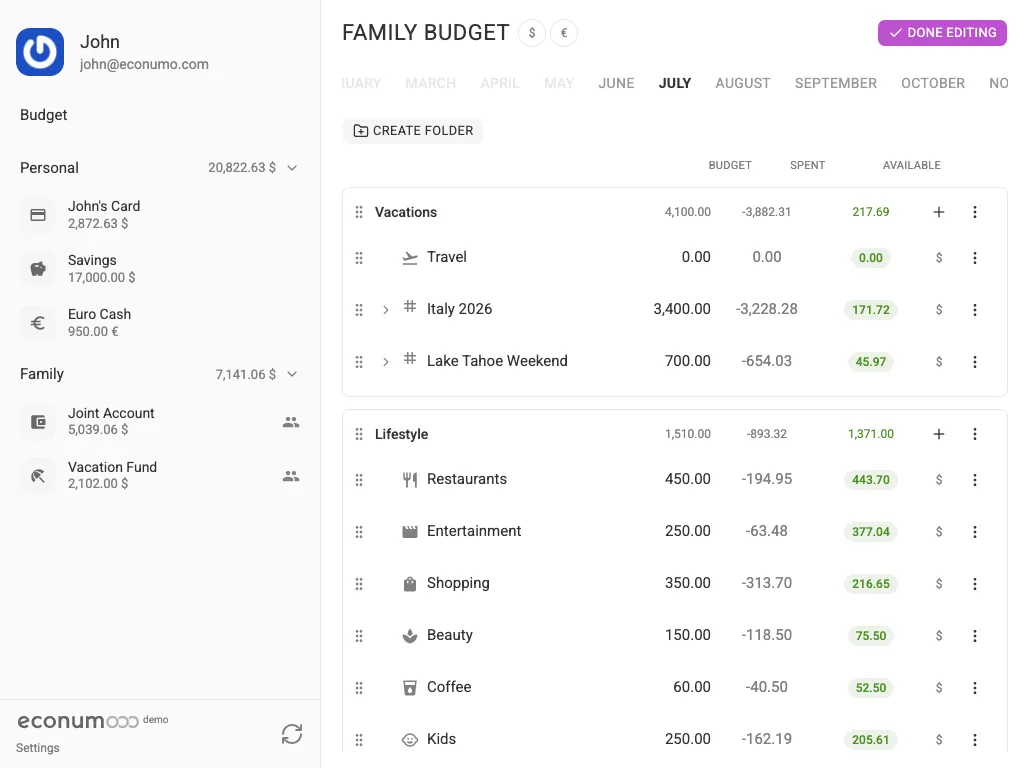The width and height of the screenshot is (1024, 768).
Task: Click the Joint Account wallet icon
Action: 38,422
